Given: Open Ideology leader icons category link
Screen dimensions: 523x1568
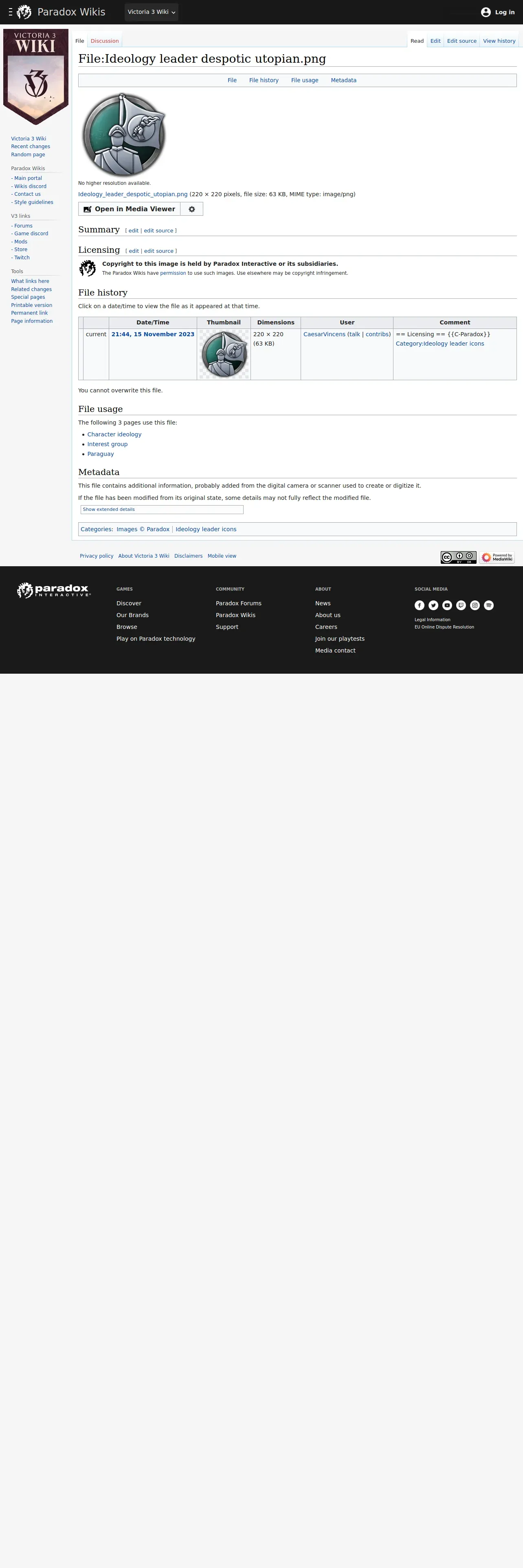Looking at the screenshot, I should tap(206, 530).
